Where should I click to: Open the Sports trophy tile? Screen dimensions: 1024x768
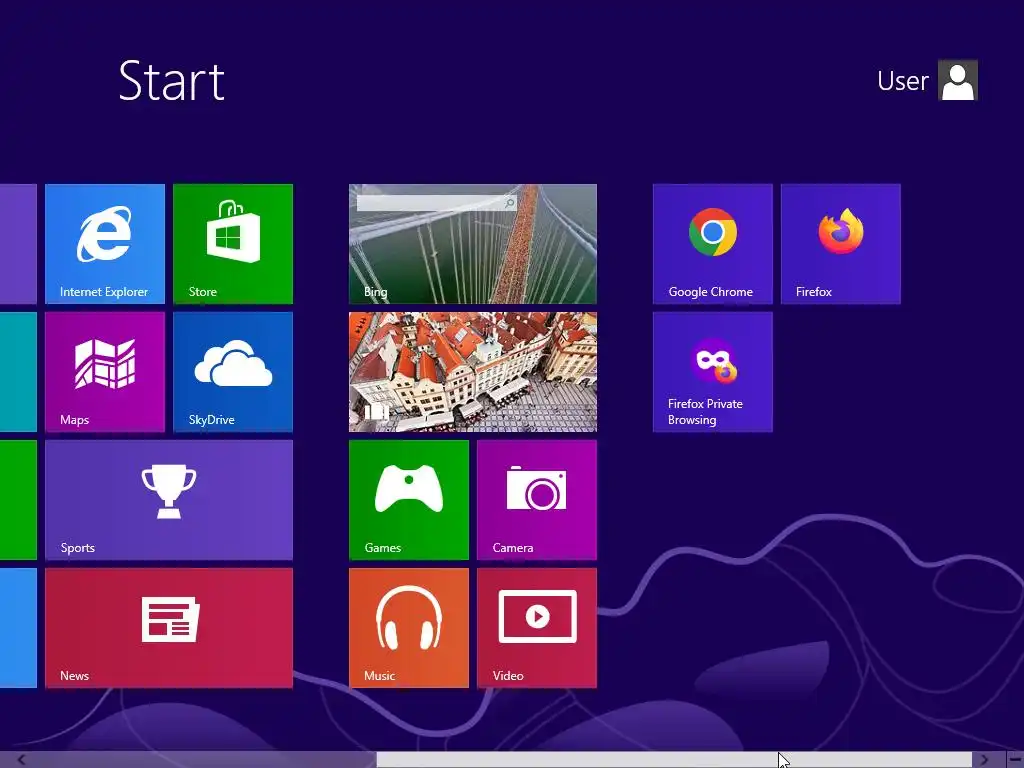point(168,500)
